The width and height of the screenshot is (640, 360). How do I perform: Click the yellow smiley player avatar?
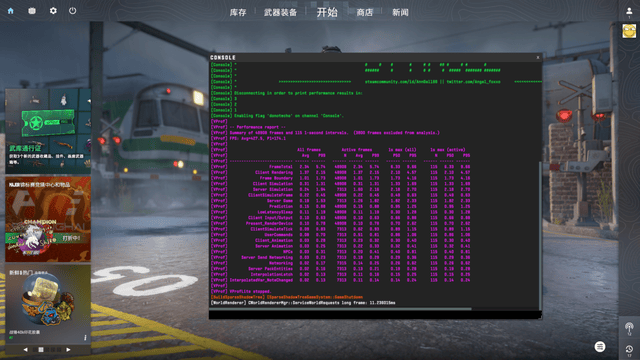629,31
